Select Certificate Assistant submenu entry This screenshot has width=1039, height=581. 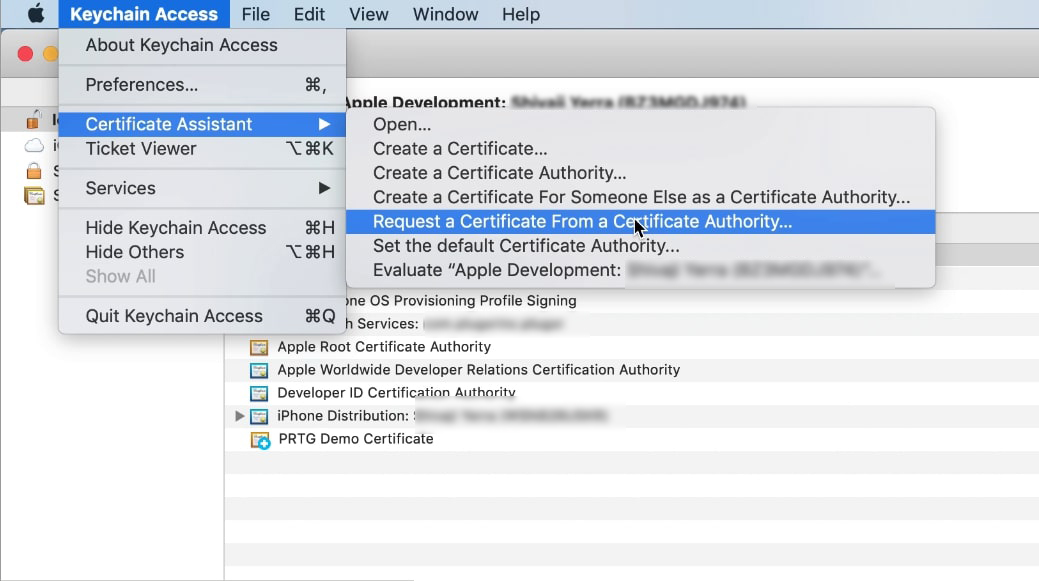pyautogui.click(x=202, y=124)
